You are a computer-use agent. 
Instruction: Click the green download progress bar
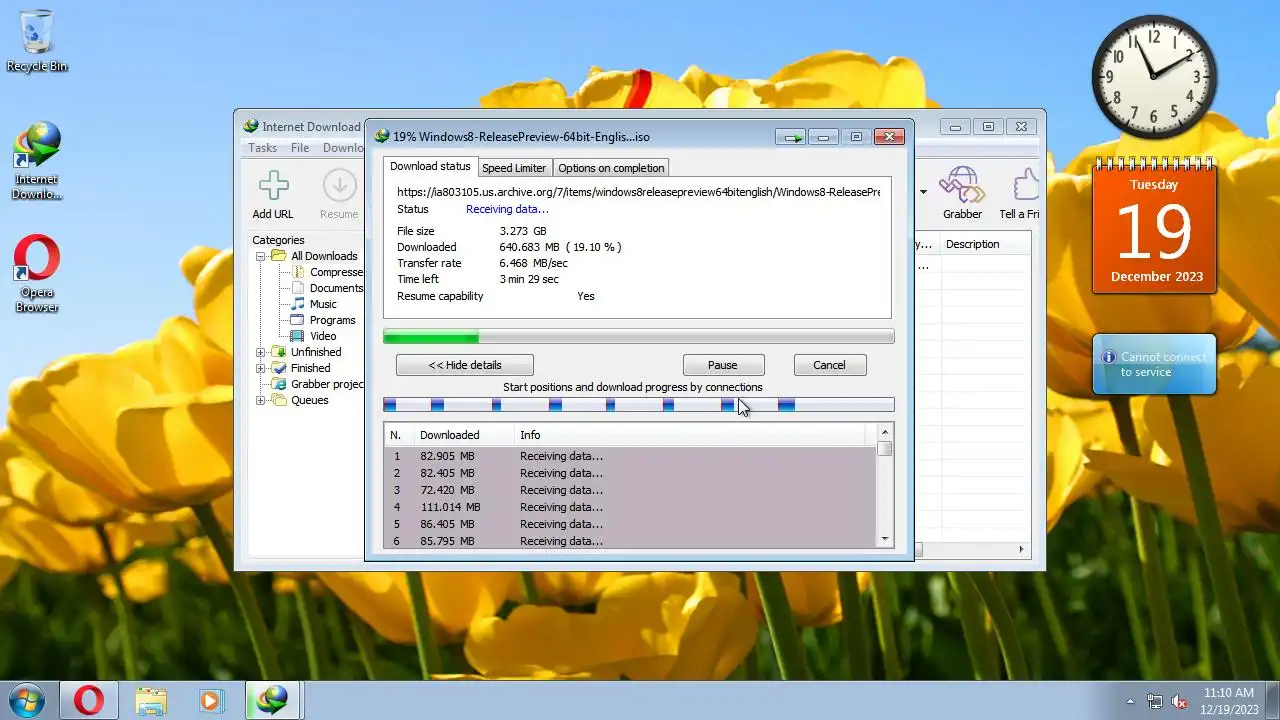tap(638, 337)
